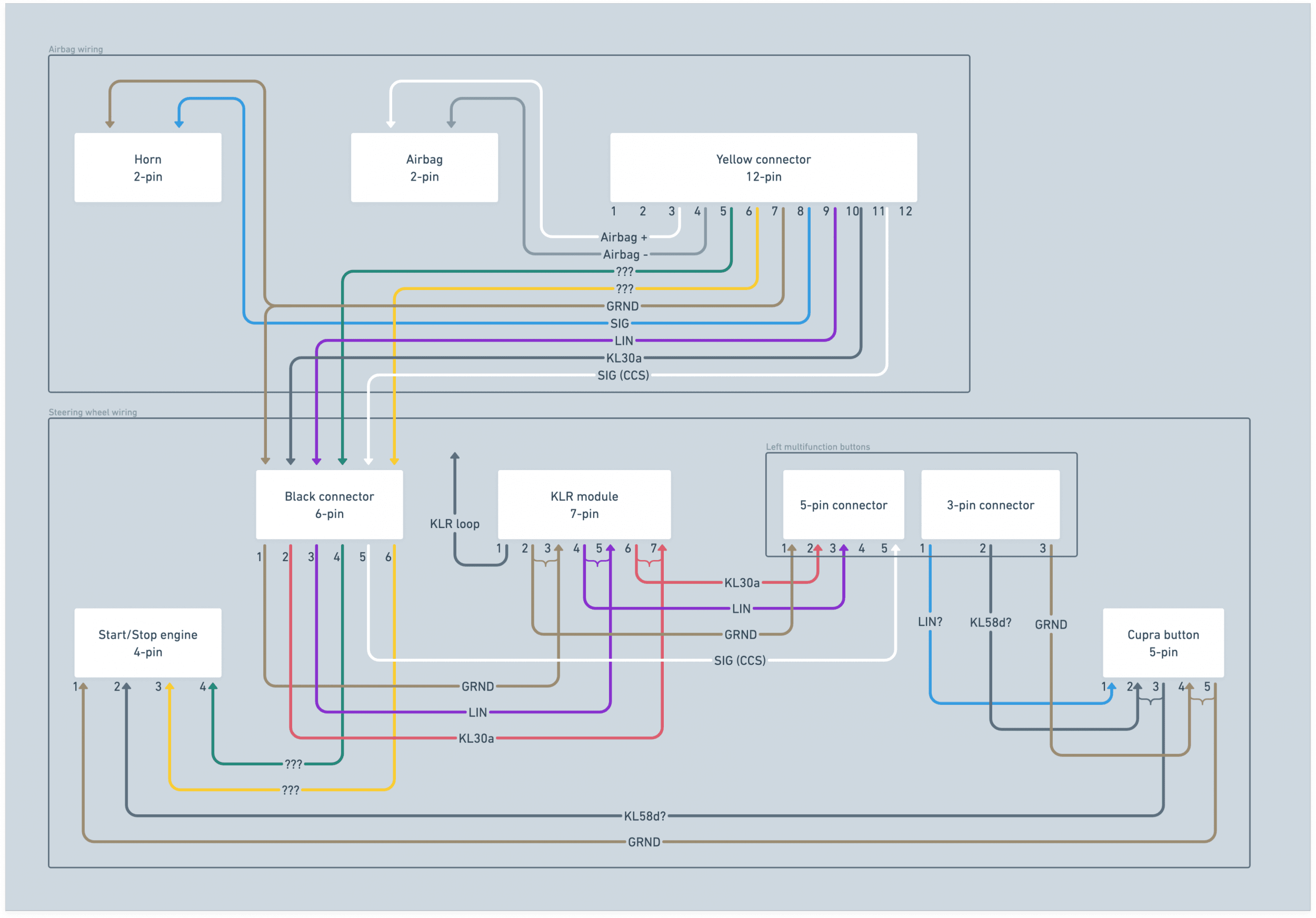Select the Airbag + wire label
The image size is (1316, 918).
click(624, 237)
